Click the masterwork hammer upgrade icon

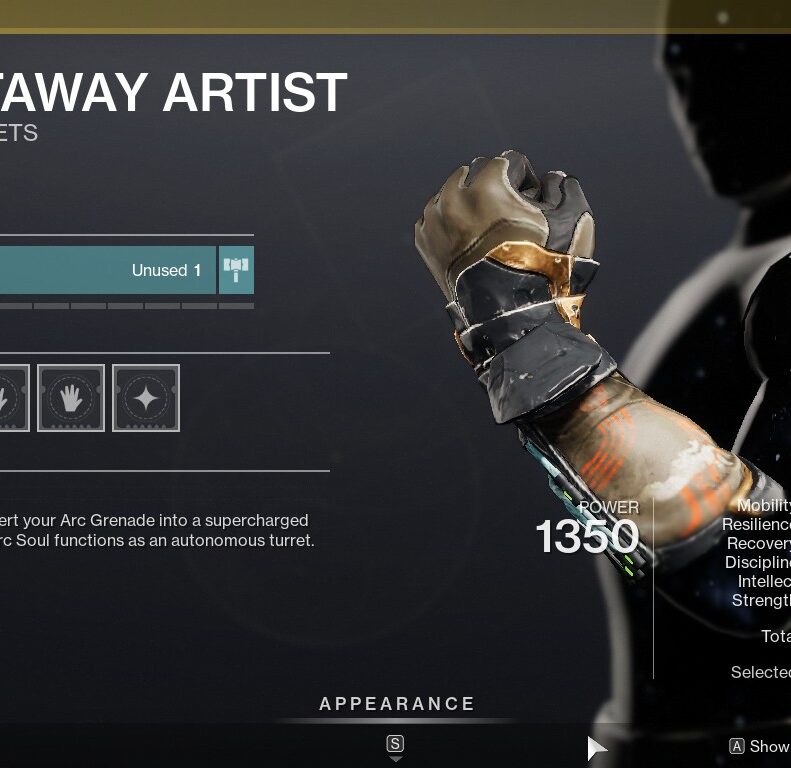tap(236, 269)
